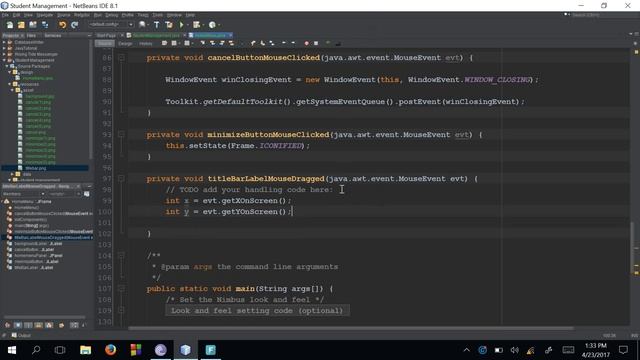Viewport: 640px width, 360px height.
Task: Switch to the Start Page tab
Action: click(106, 36)
